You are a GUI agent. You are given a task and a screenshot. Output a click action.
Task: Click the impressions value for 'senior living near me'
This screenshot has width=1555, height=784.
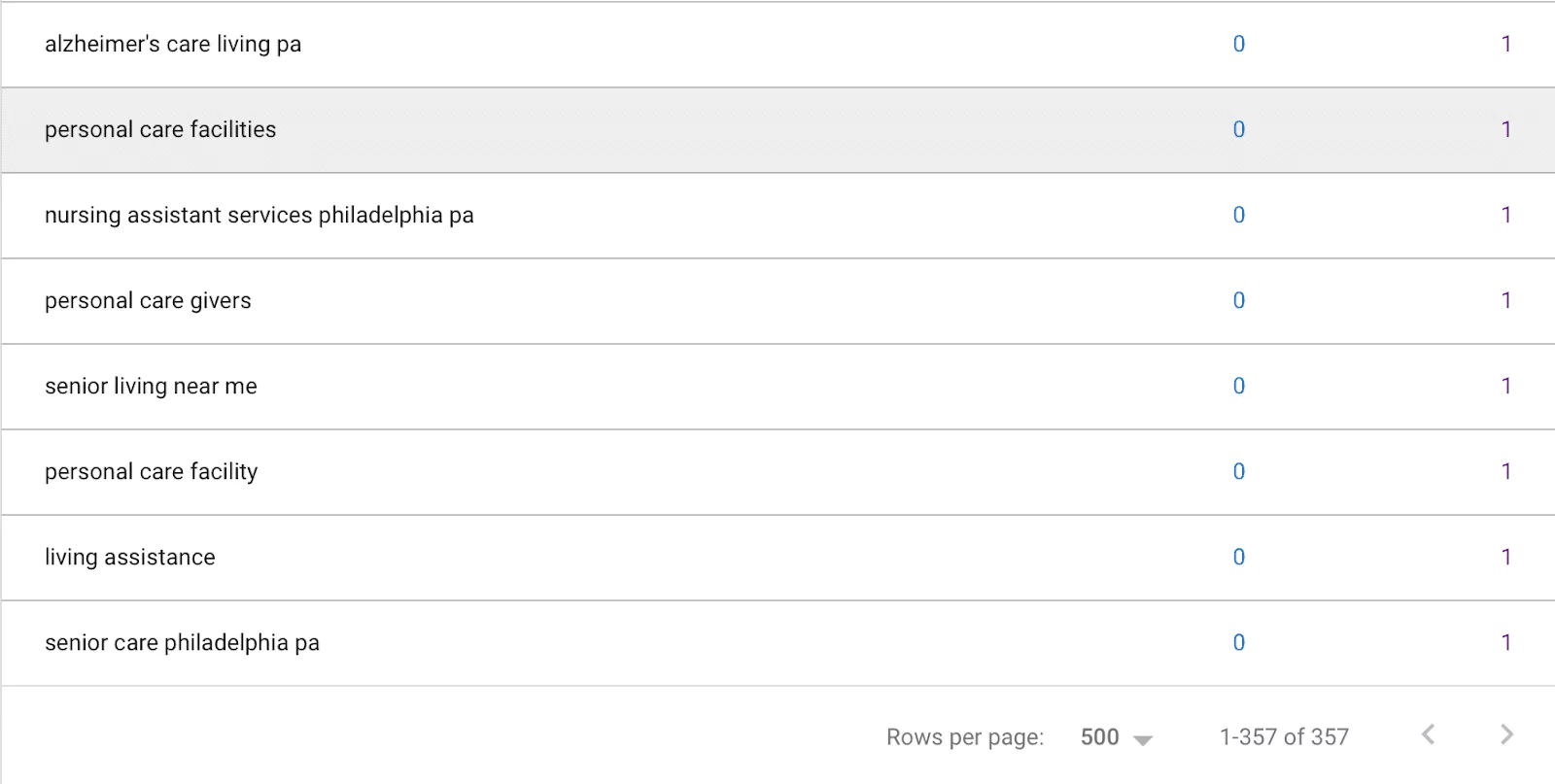(x=1504, y=386)
